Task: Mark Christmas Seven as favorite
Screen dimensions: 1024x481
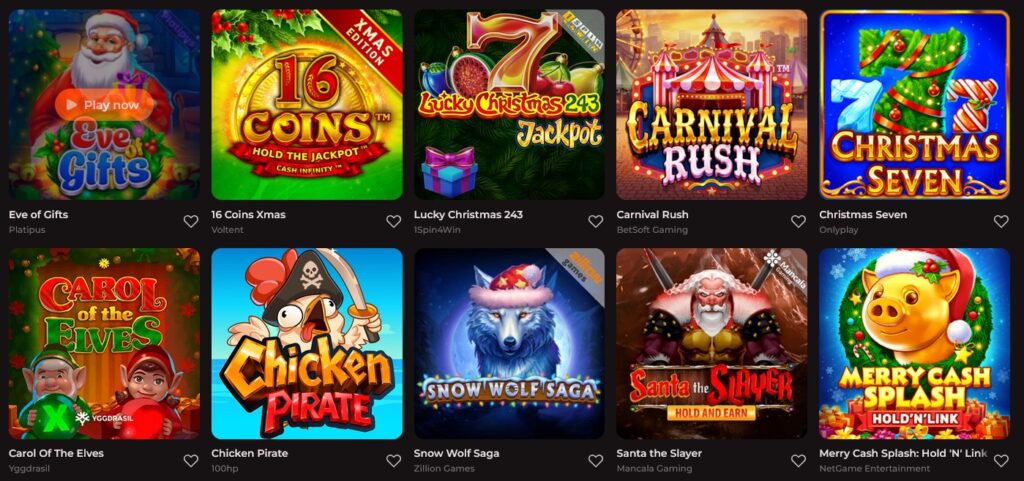Action: (x=1001, y=221)
